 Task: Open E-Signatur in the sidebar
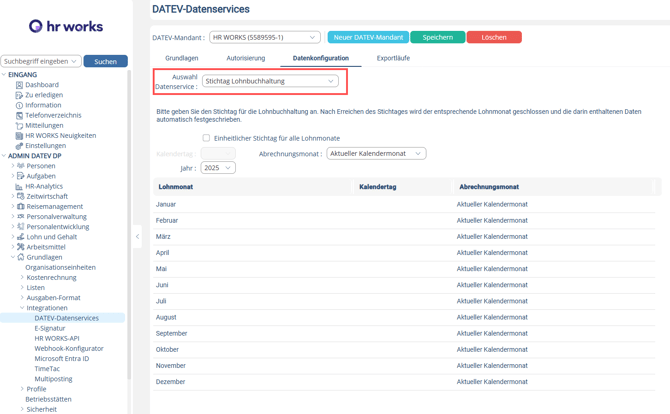pos(50,328)
